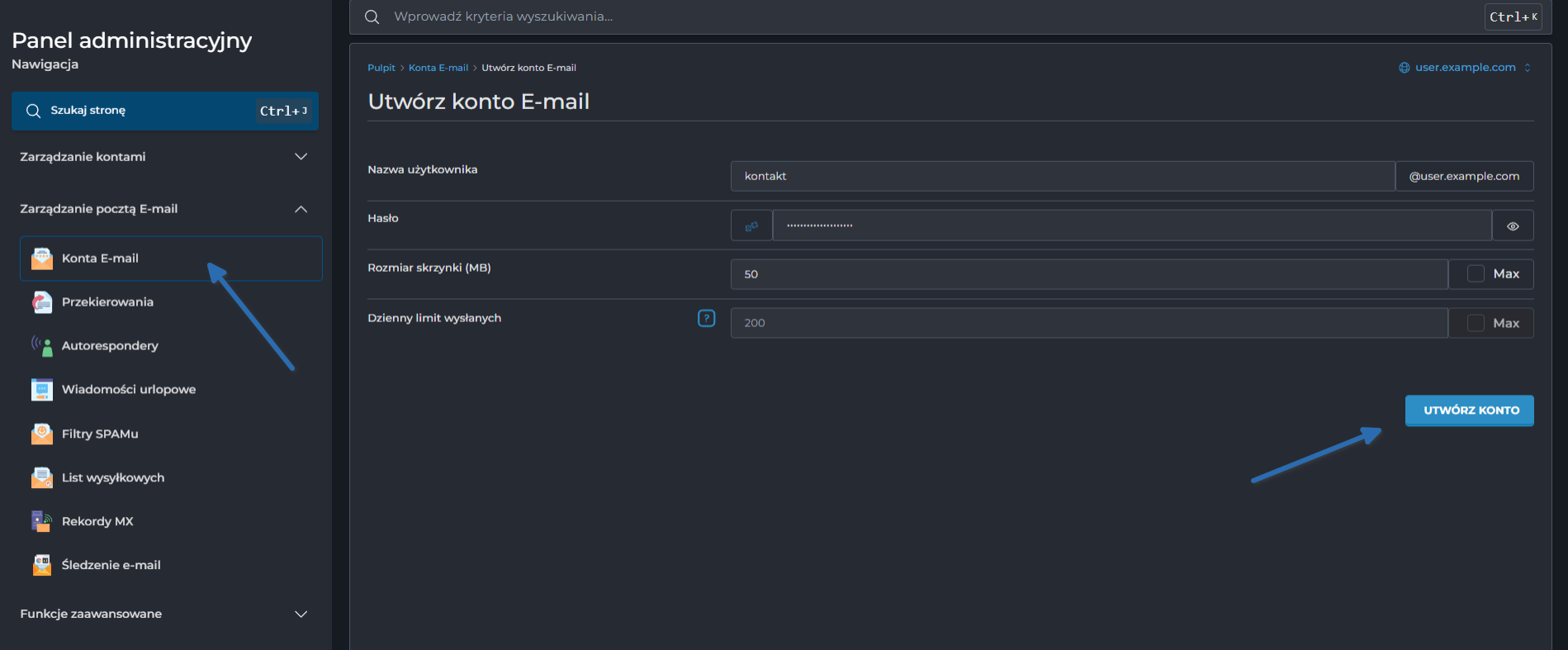Expand the Funkcje zaawansowane section
The width and height of the screenshot is (1568, 650).
(x=301, y=614)
